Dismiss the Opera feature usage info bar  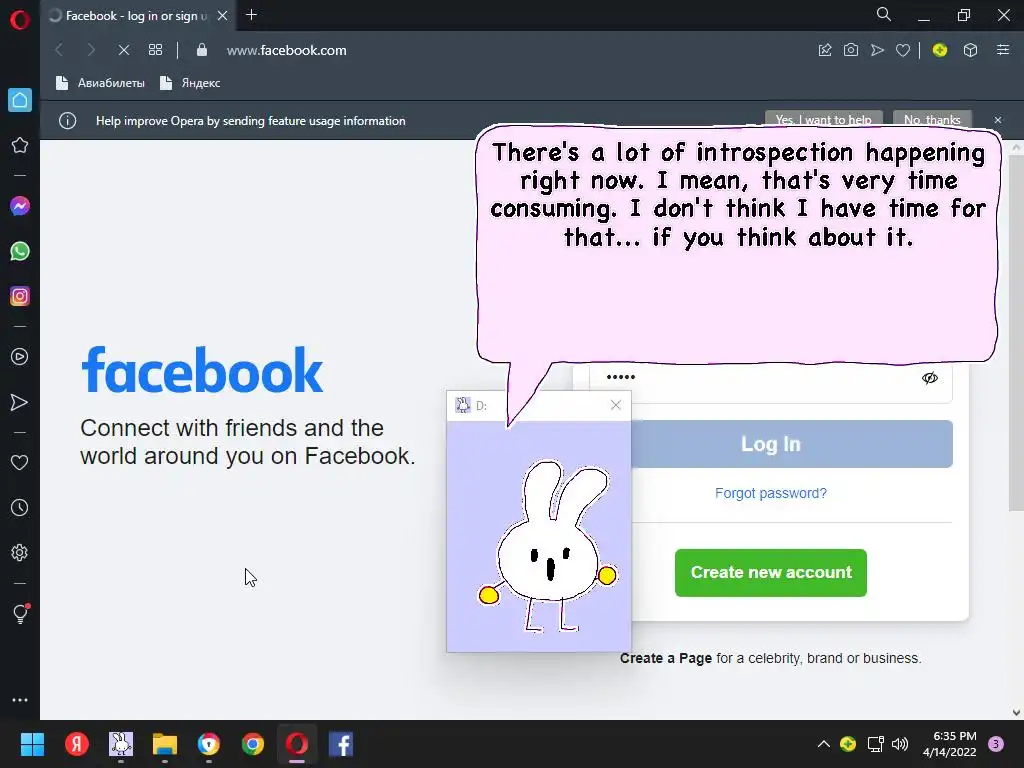(998, 120)
